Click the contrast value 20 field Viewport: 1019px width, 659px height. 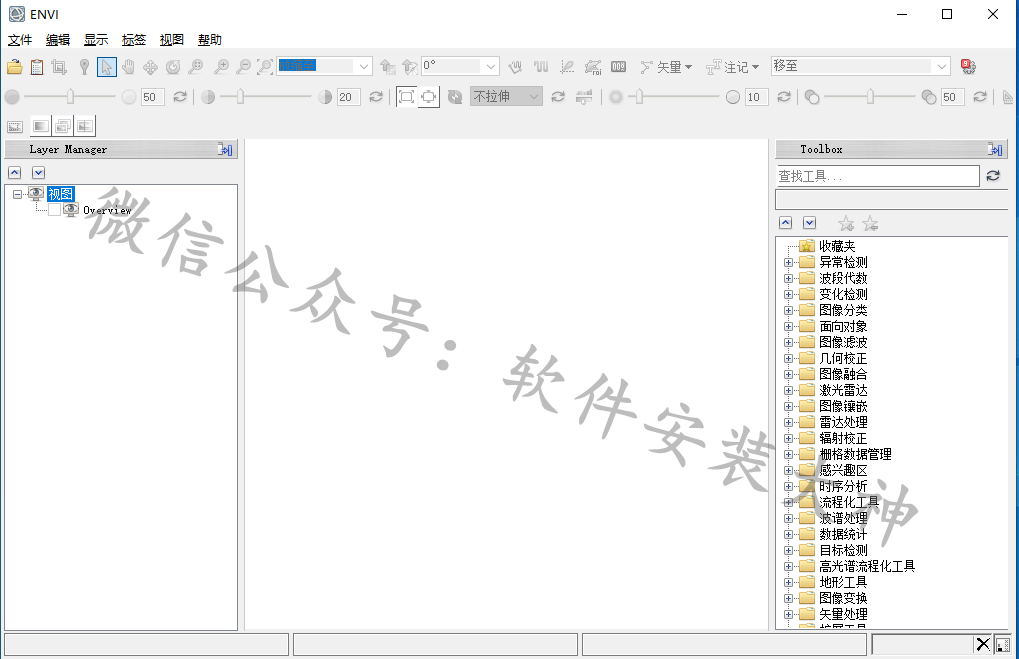[x=348, y=97]
